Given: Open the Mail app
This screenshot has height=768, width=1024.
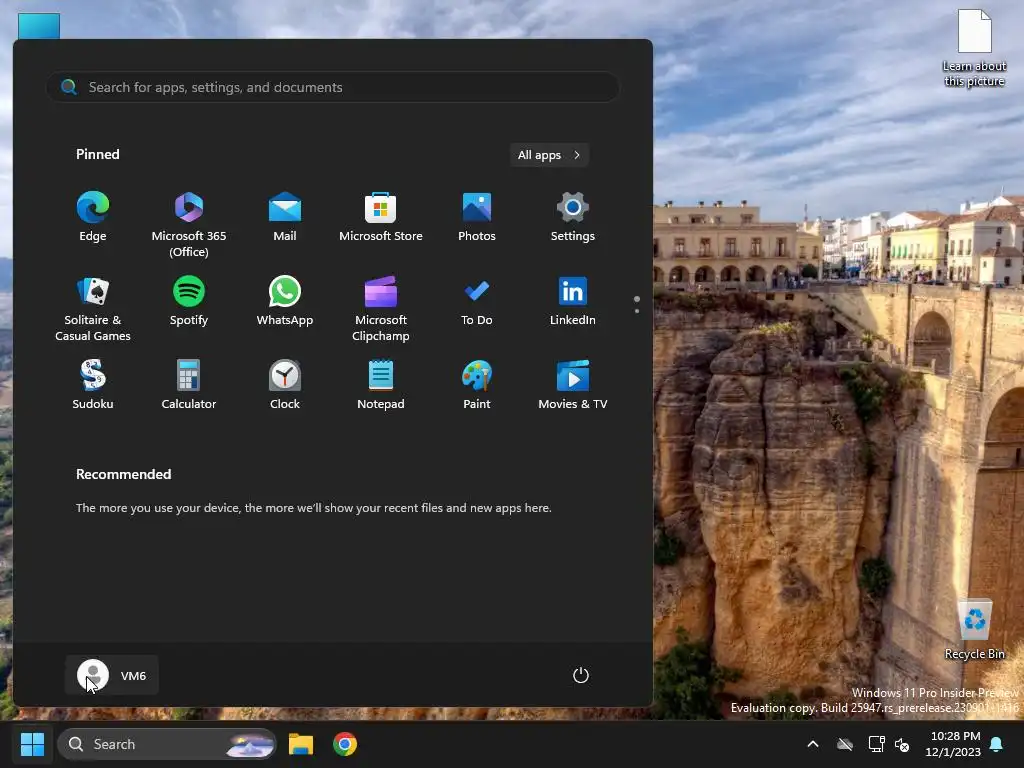Looking at the screenshot, I should coord(285,217).
